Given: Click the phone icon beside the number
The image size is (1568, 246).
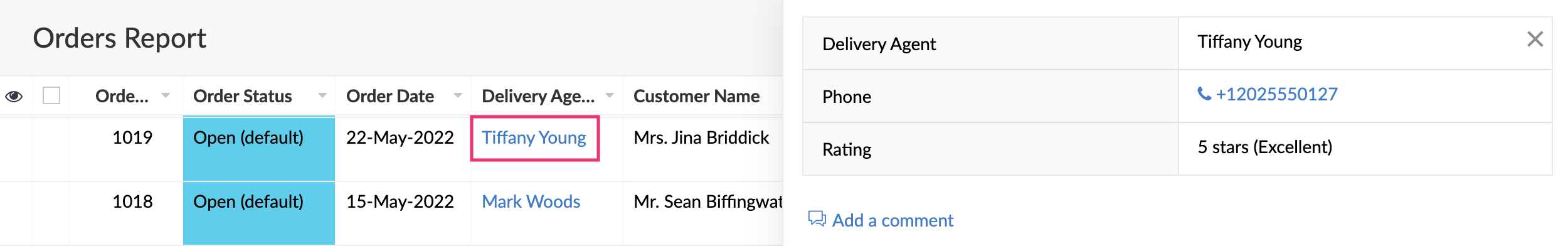Looking at the screenshot, I should pos(1204,94).
